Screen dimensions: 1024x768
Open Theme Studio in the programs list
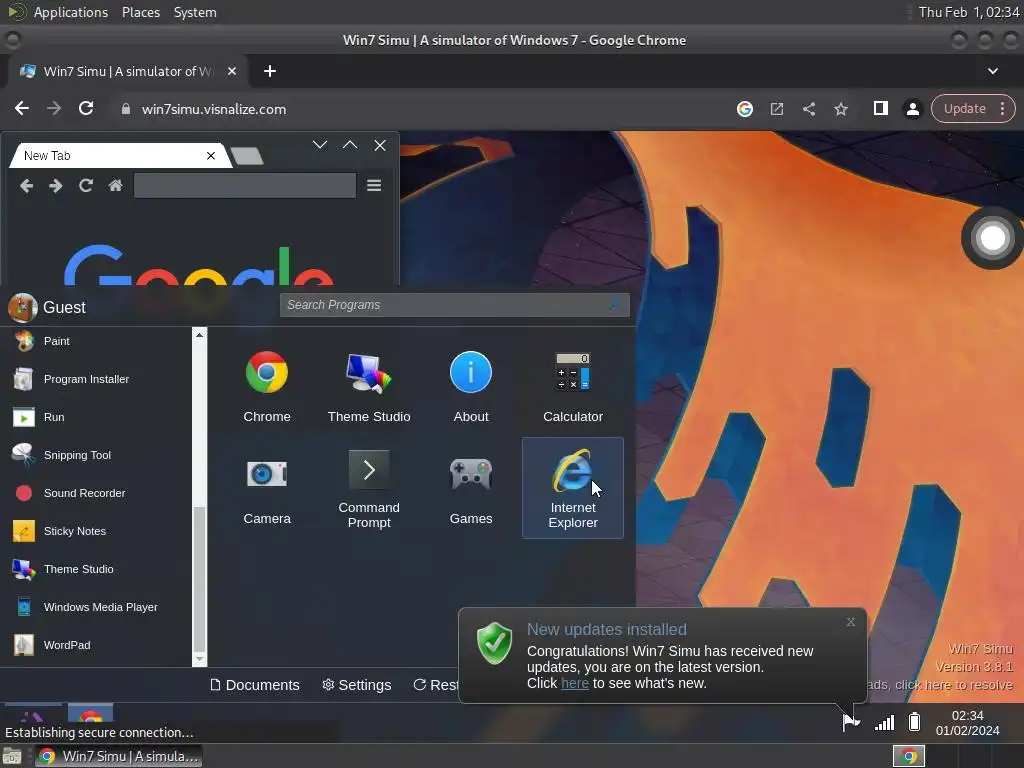pos(98,569)
